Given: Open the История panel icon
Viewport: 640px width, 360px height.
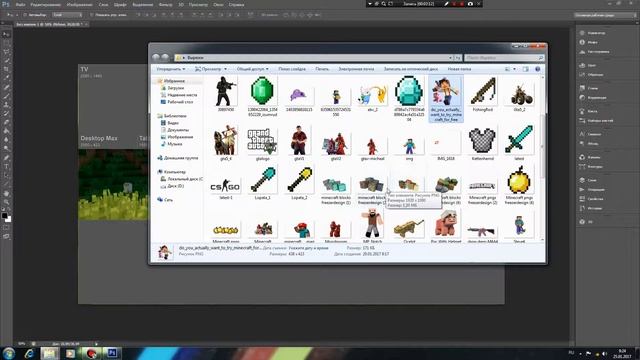Looking at the screenshot, I should click(x=582, y=208).
